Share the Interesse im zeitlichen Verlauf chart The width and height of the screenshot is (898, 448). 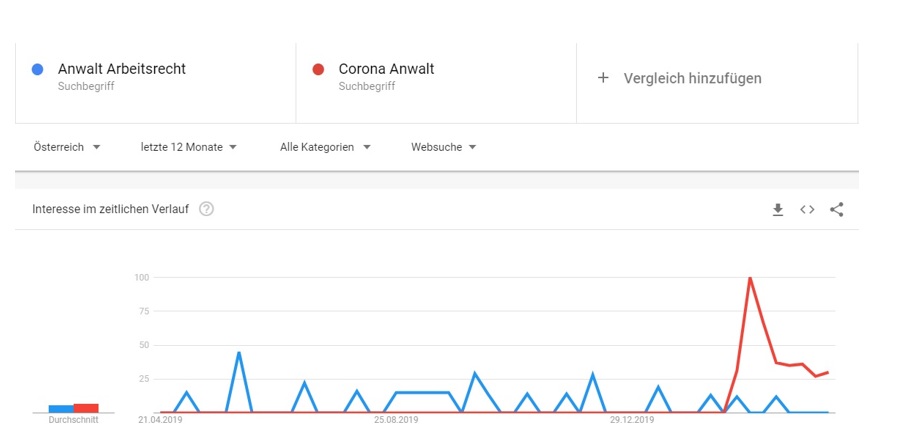[x=837, y=210]
